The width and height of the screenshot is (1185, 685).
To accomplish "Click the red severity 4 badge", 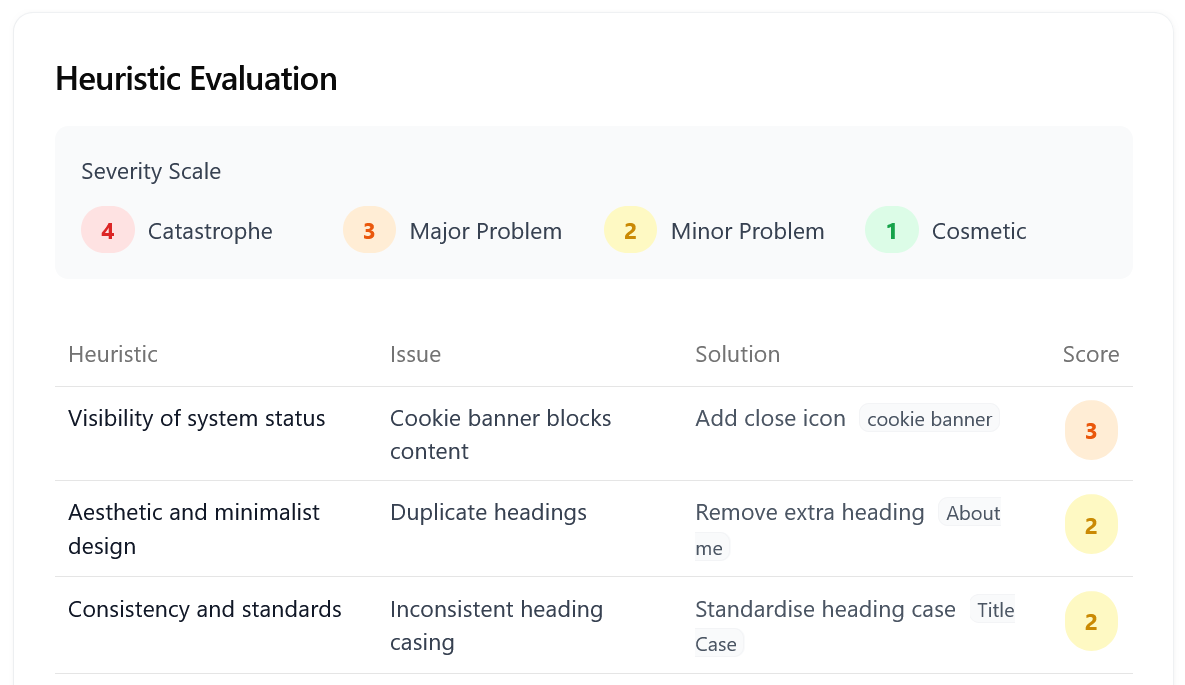I will tap(108, 231).
